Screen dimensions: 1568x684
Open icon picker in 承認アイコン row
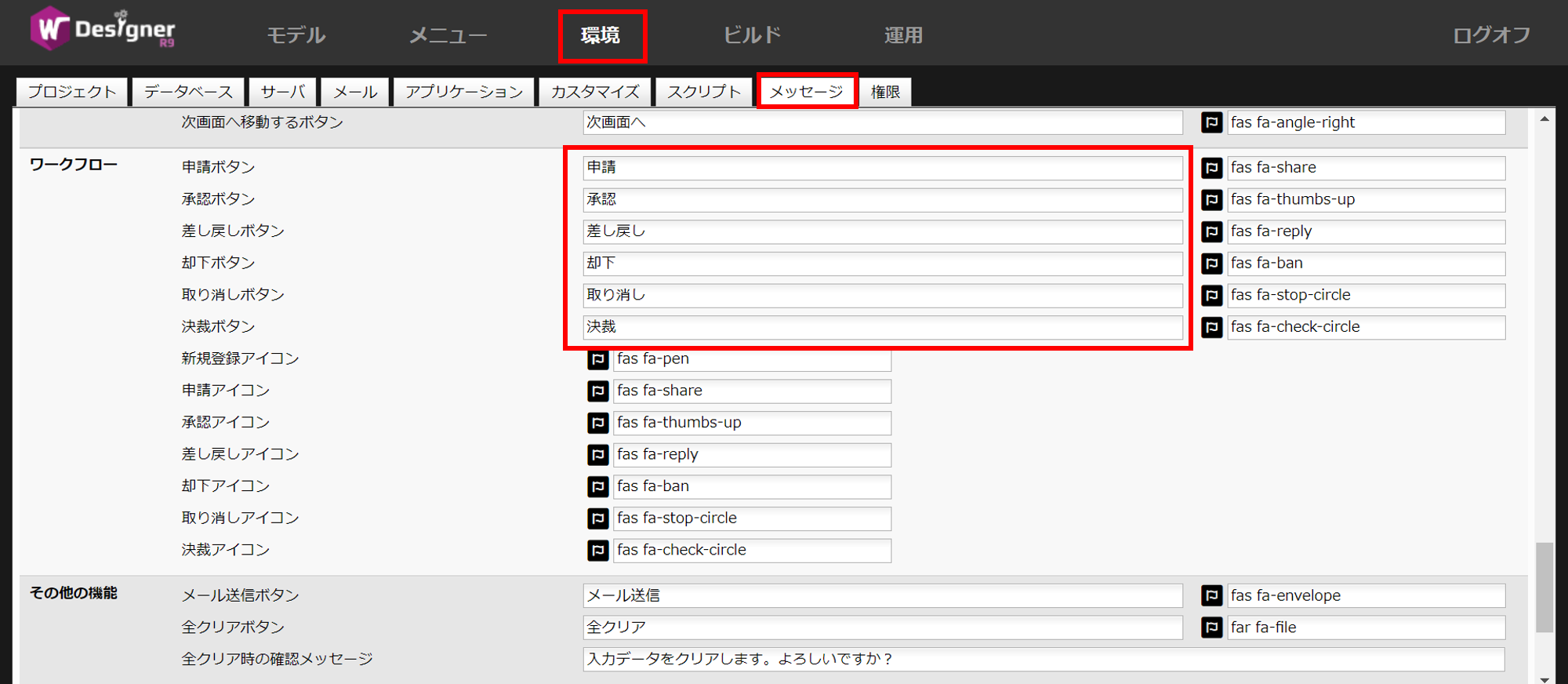[x=597, y=423]
